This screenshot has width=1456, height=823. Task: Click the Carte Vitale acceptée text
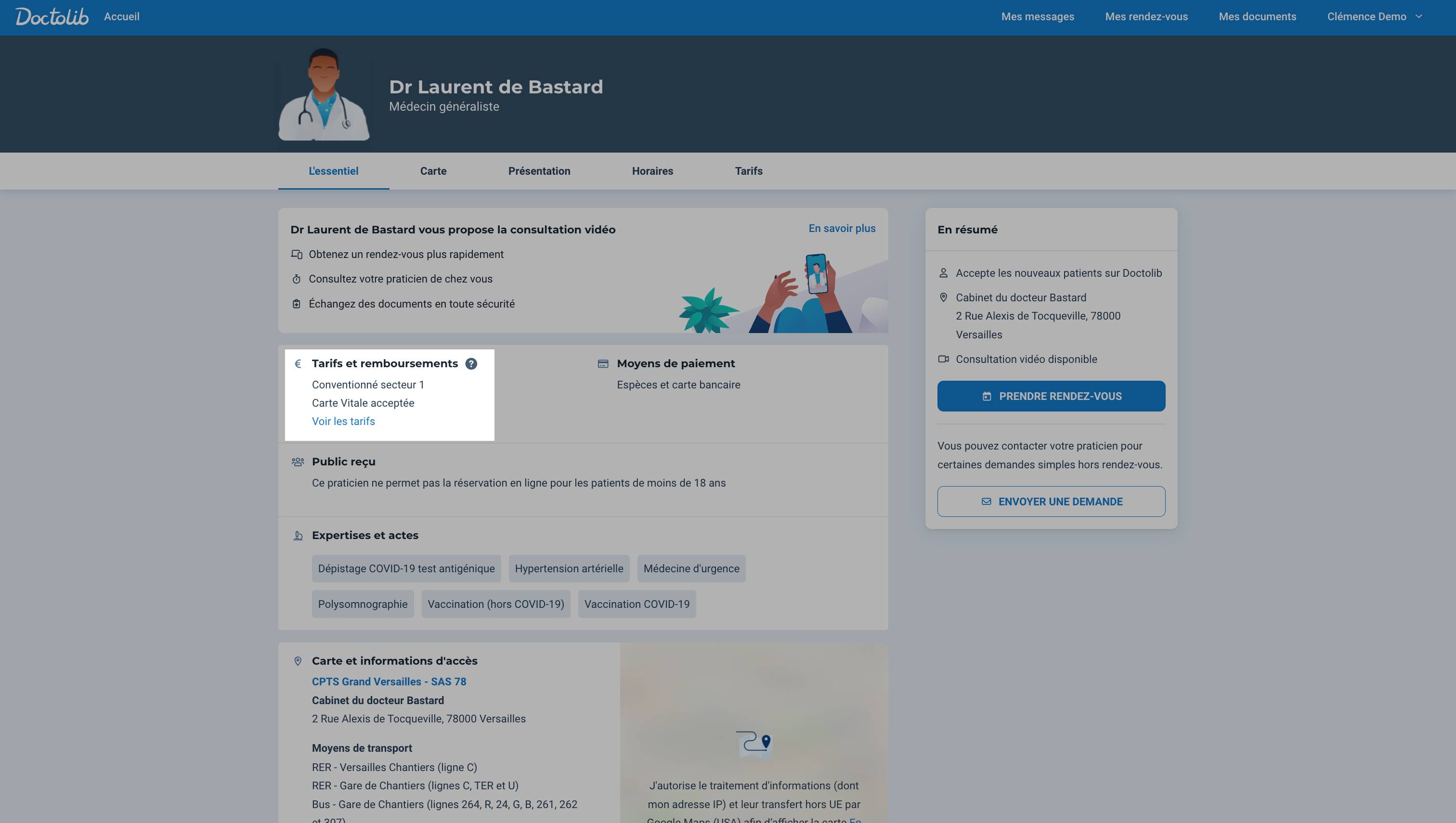363,403
